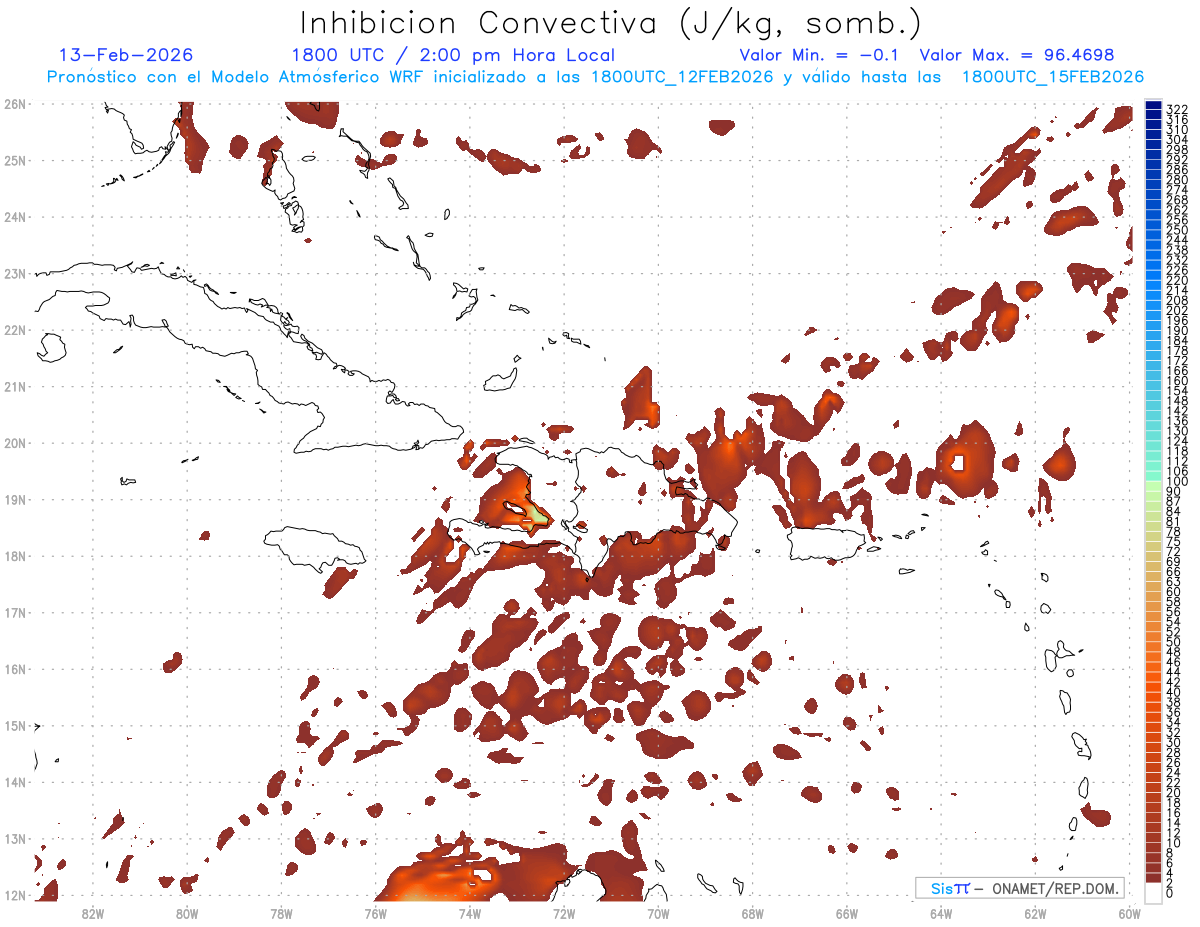Click the '64W' longitude label
1200x927 pixels.
[x=941, y=913]
